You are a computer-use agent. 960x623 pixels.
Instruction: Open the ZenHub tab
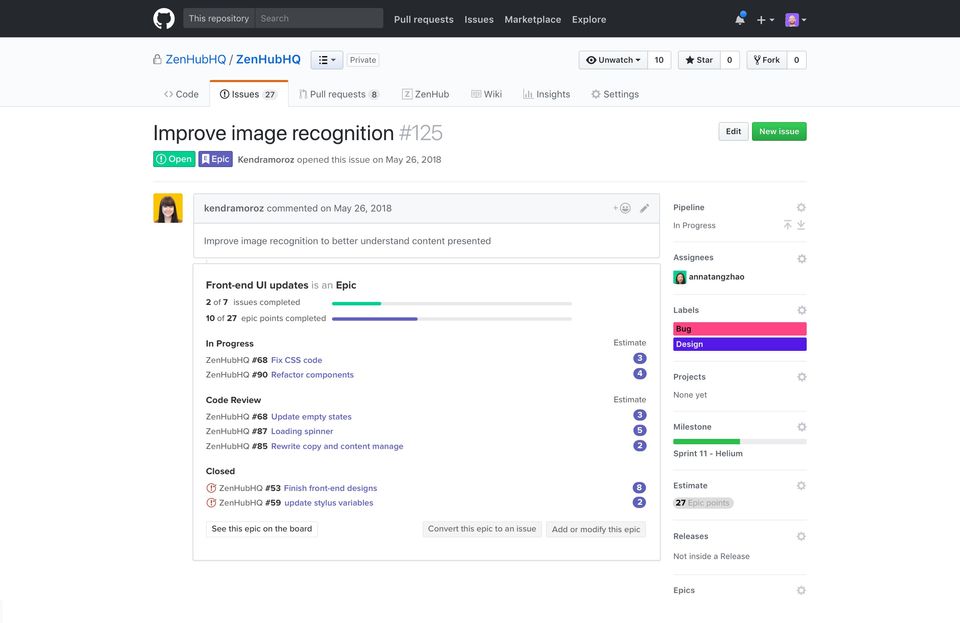[x=425, y=94]
